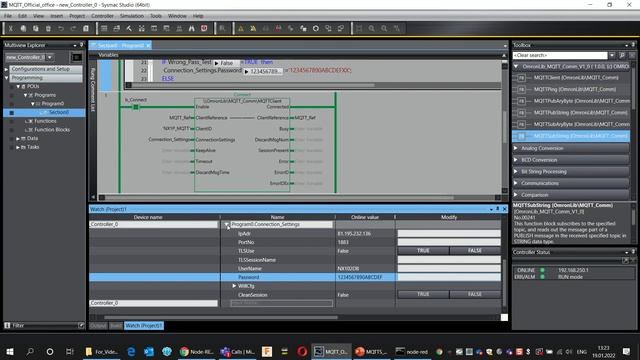
Task: Collapse the Programming node
Action: coord(6,78)
